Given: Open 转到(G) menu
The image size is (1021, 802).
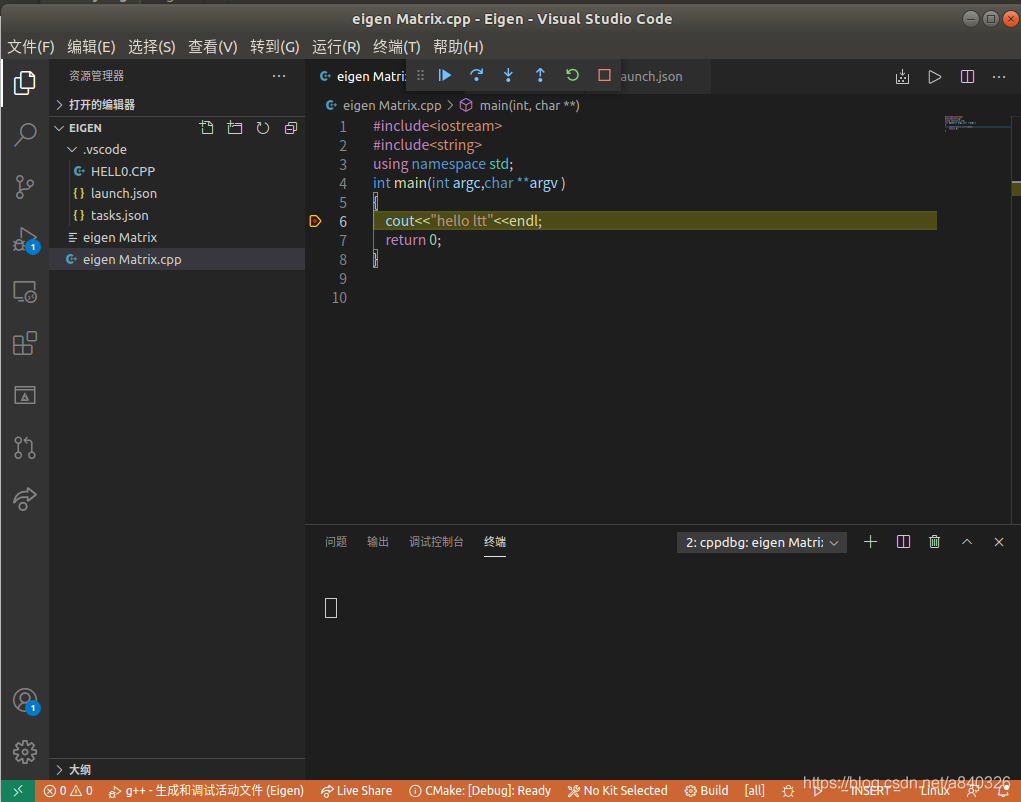Looking at the screenshot, I should click(x=275, y=47).
